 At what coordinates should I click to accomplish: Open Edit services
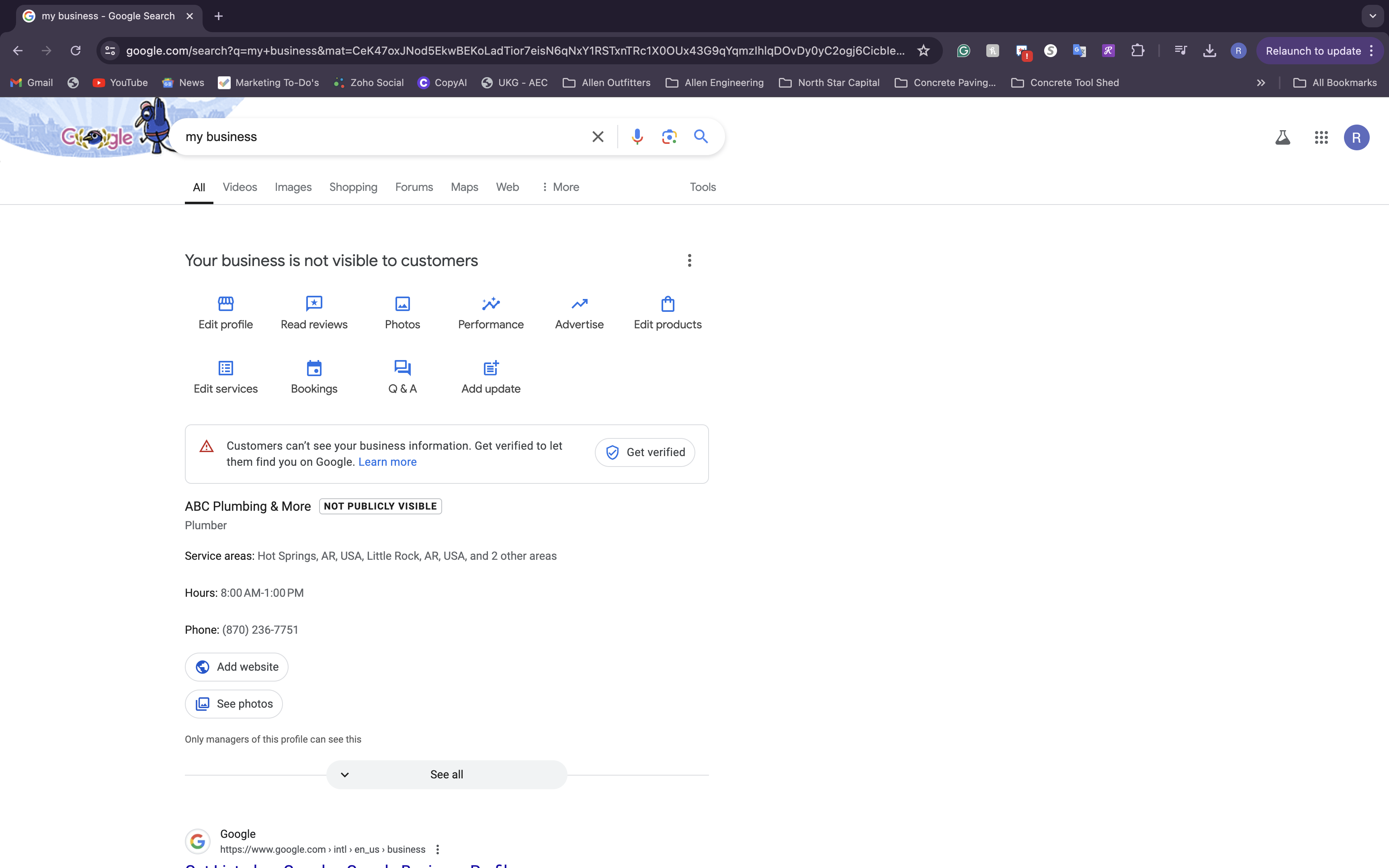[225, 377]
